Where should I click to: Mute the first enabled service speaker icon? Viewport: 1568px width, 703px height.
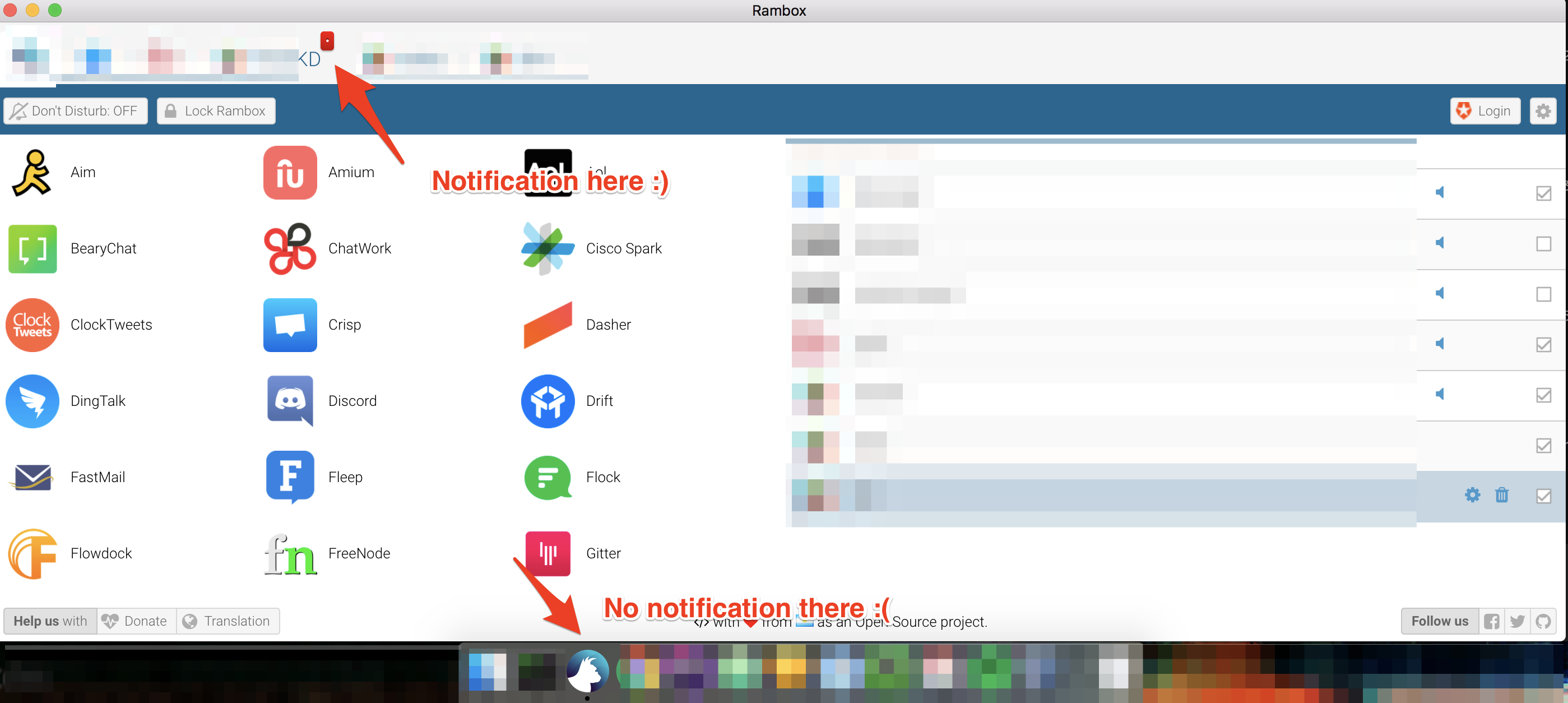pyautogui.click(x=1440, y=192)
